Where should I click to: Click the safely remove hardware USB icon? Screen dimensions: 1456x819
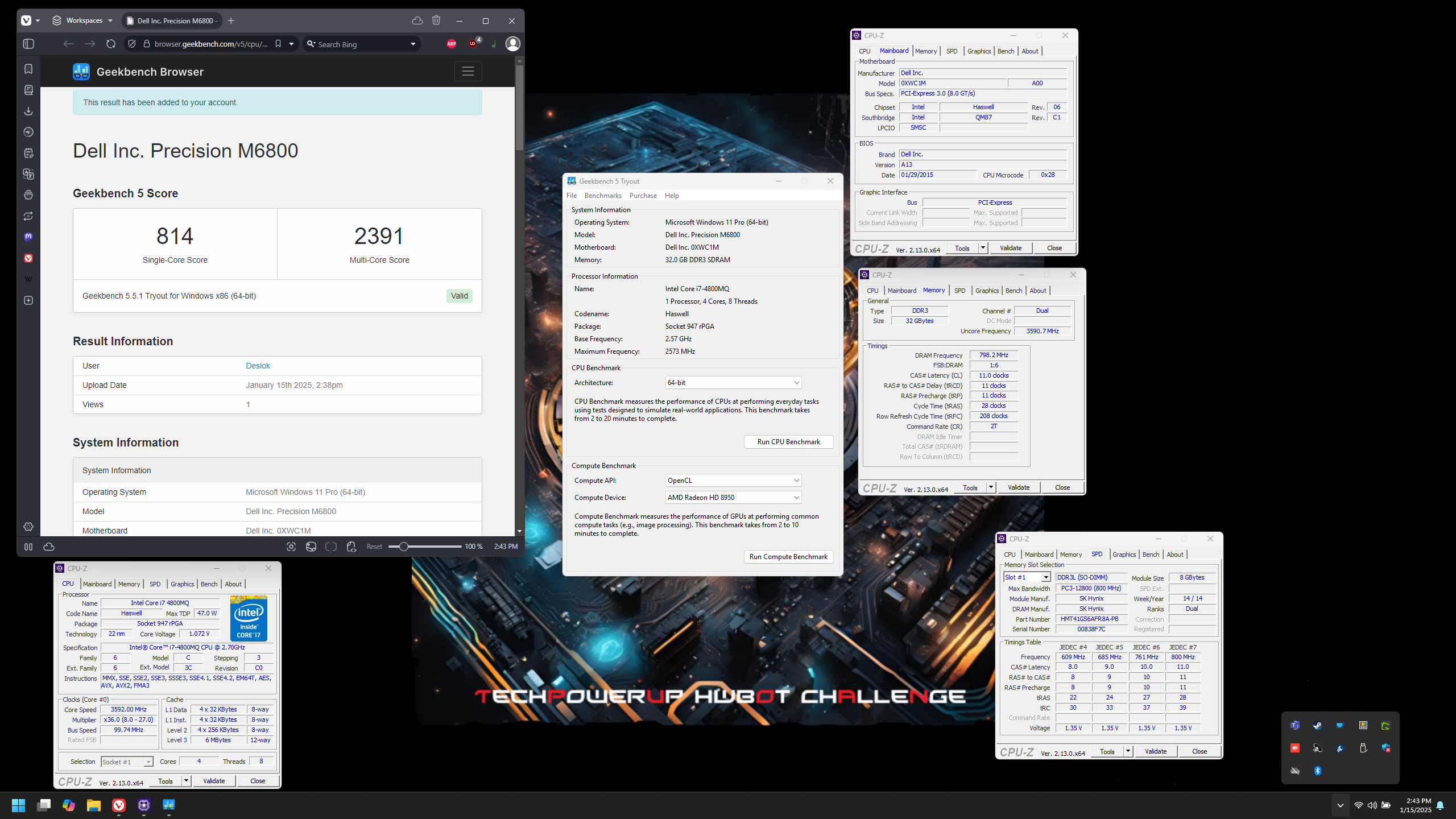click(1363, 748)
